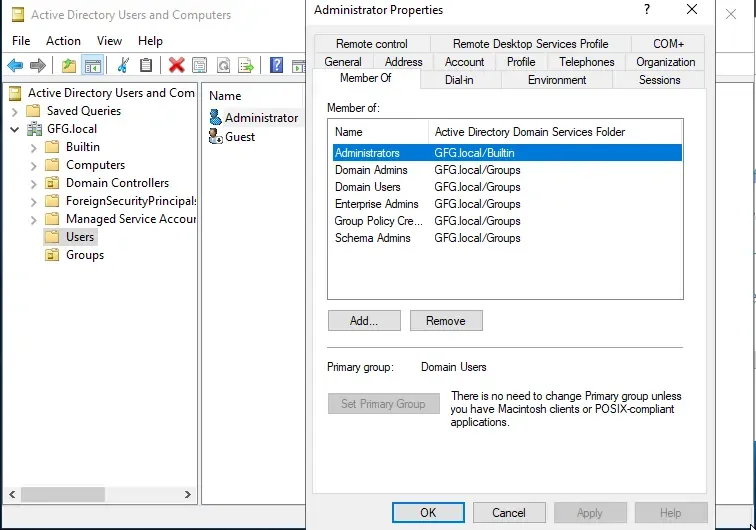Open the Profile tab
Viewport: 756px width, 530px height.
click(521, 62)
